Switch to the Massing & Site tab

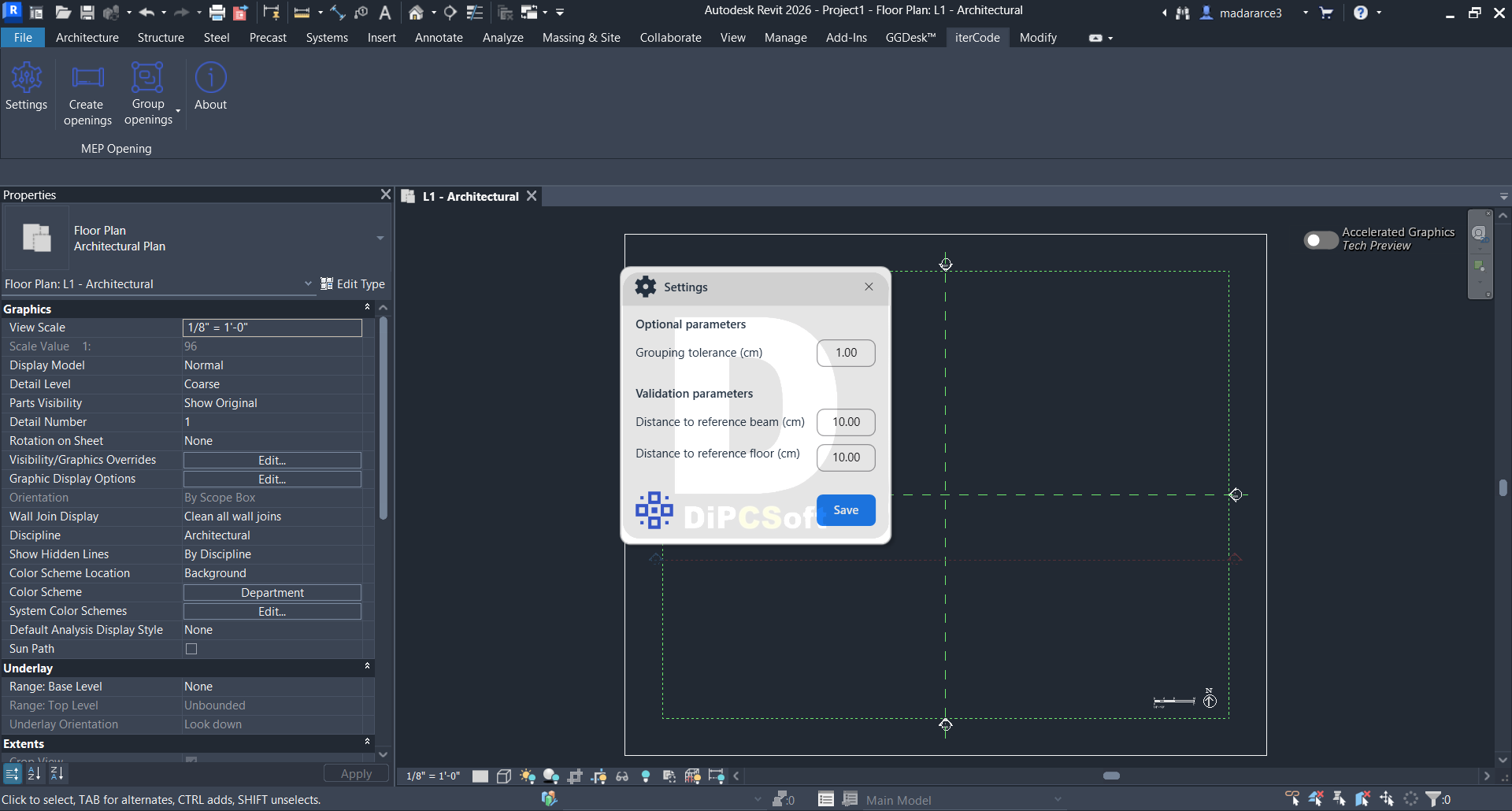(581, 38)
